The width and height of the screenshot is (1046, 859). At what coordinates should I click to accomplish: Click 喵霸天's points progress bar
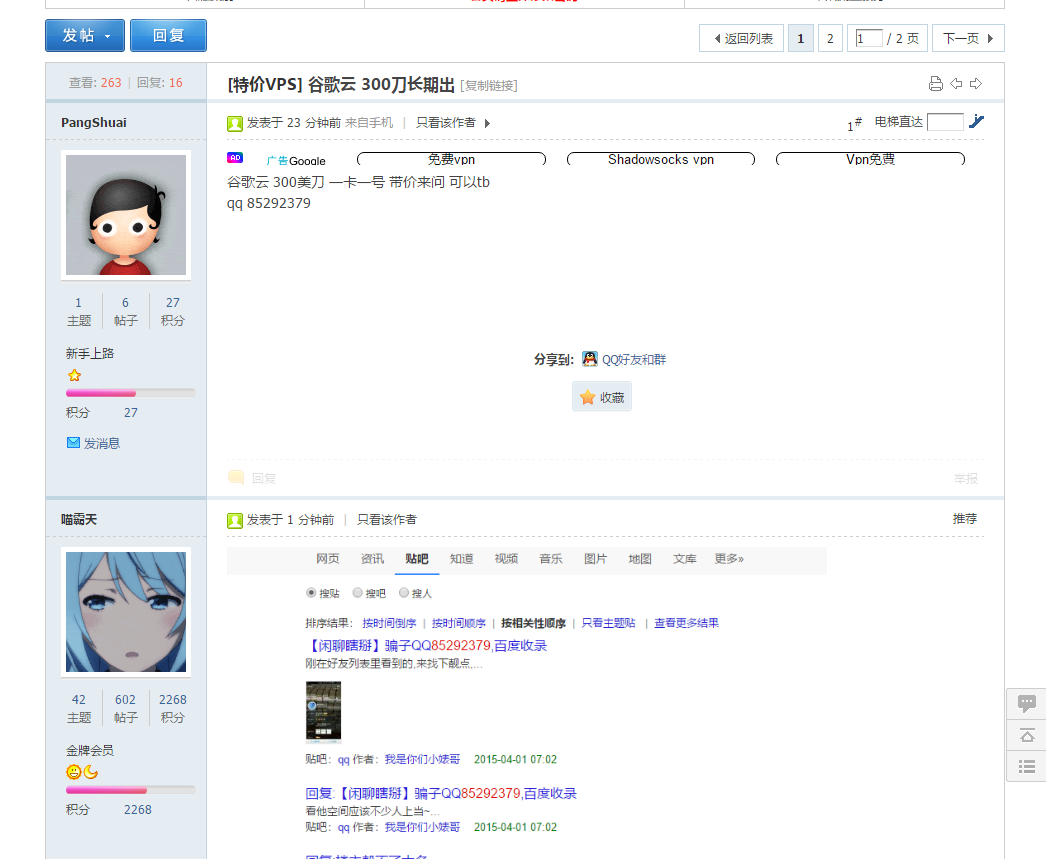(x=131, y=790)
